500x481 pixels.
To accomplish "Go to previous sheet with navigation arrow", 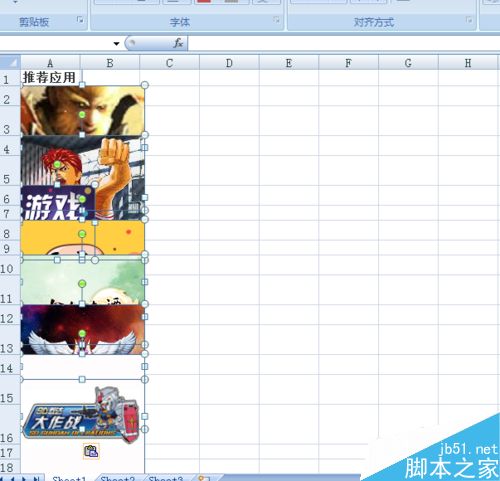I will click(12, 478).
